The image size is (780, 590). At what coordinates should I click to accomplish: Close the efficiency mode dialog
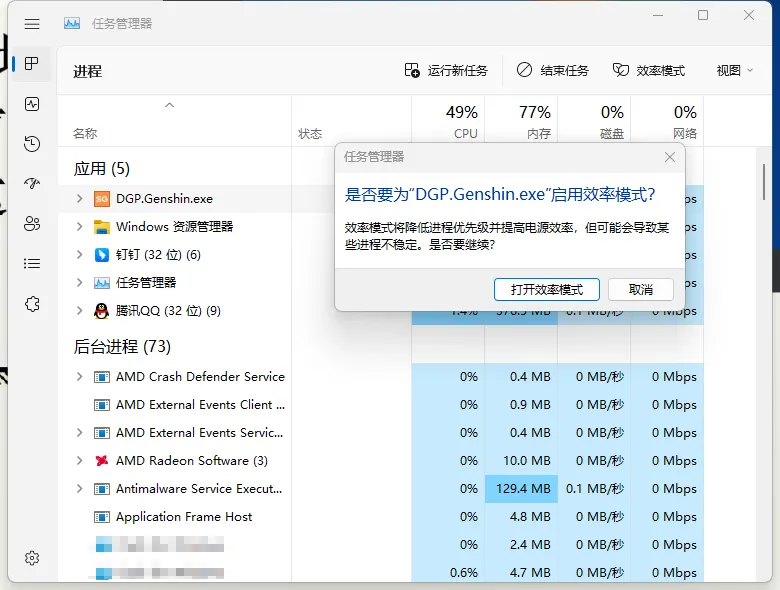coord(670,157)
